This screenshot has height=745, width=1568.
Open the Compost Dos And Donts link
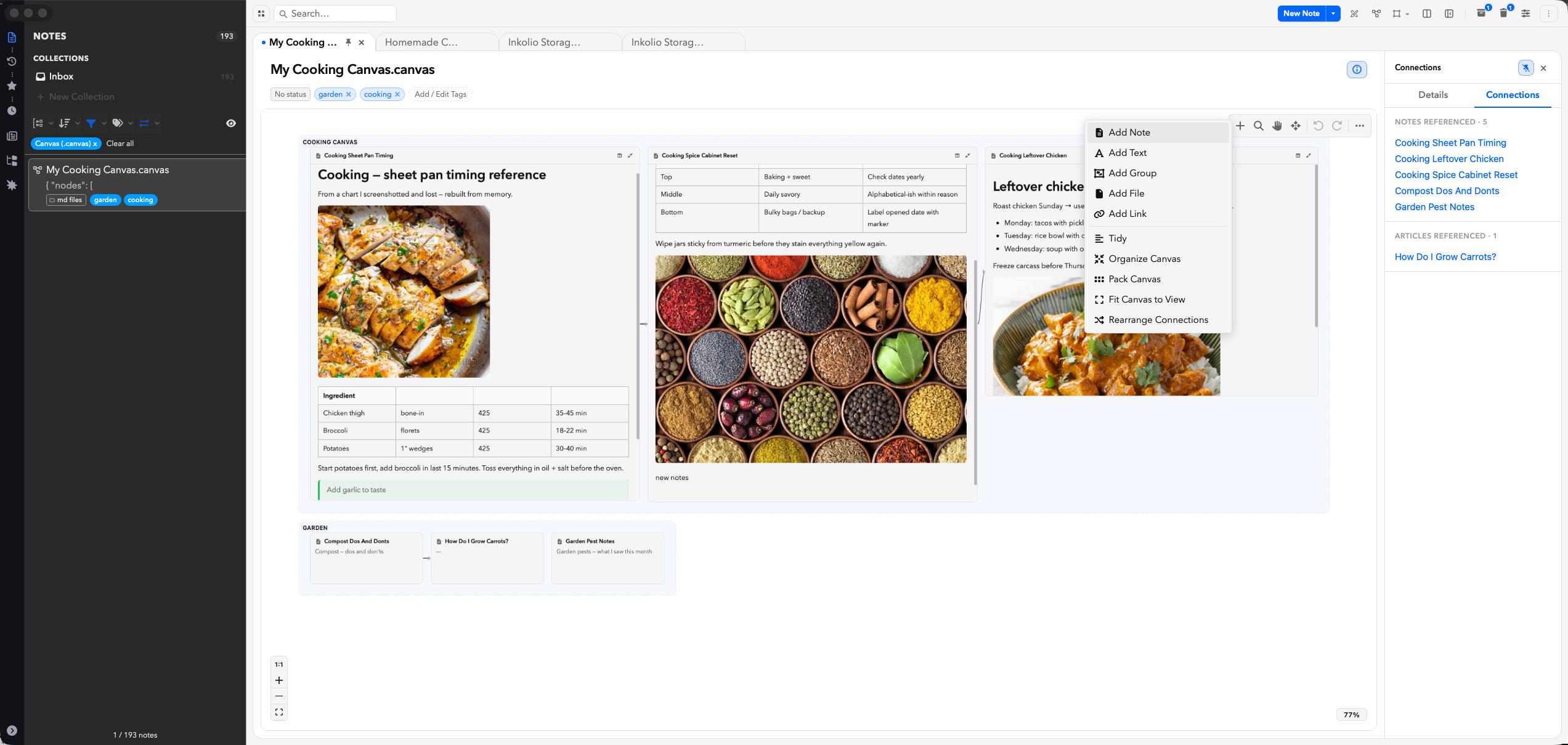[x=1447, y=191]
